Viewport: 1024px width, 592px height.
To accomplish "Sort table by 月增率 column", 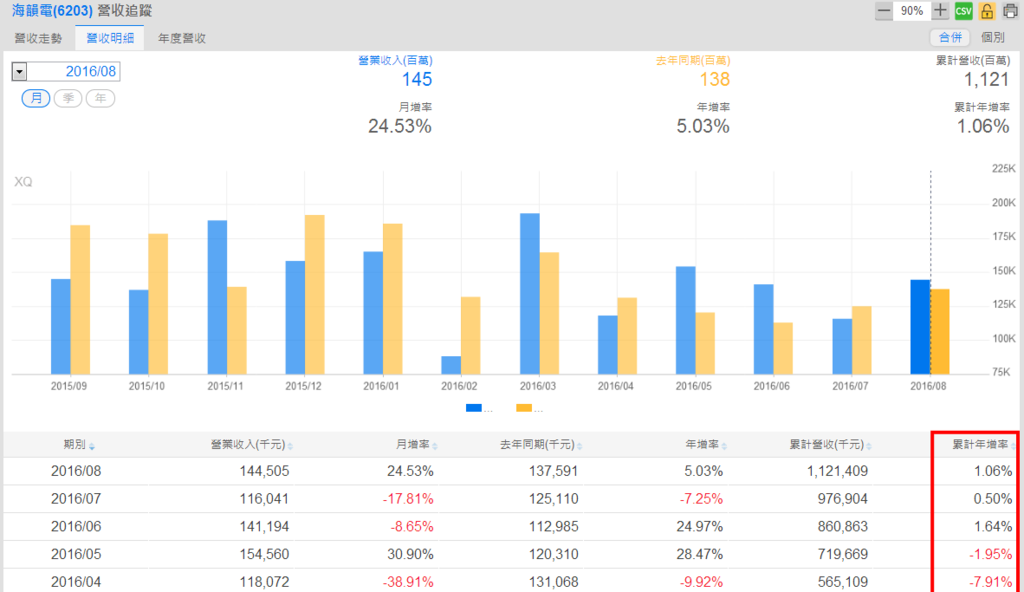I will pyautogui.click(x=416, y=445).
